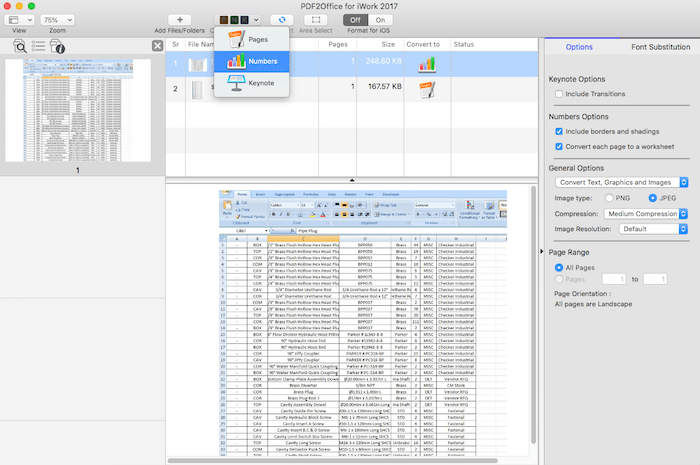Collapse file list with the divider arrow

tap(352, 180)
